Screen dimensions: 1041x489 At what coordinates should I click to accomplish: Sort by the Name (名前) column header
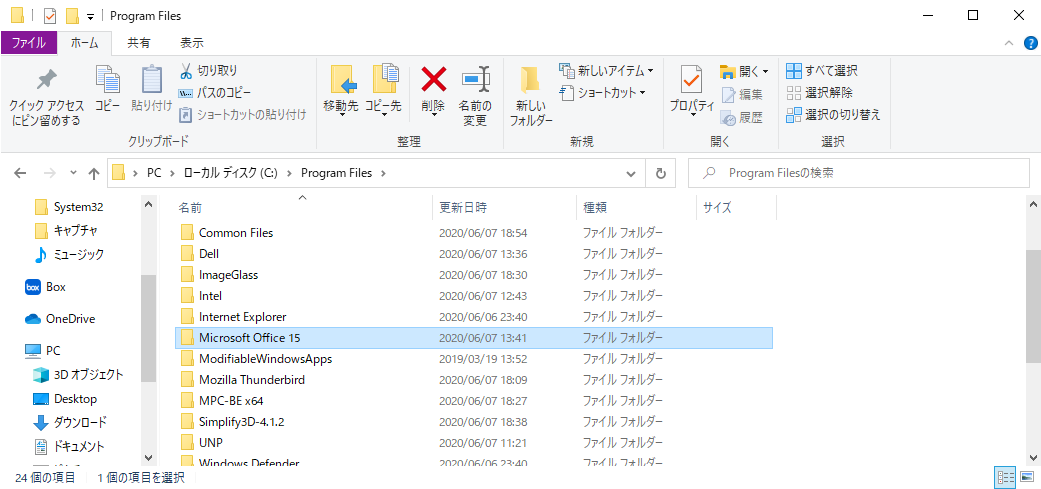pos(303,208)
